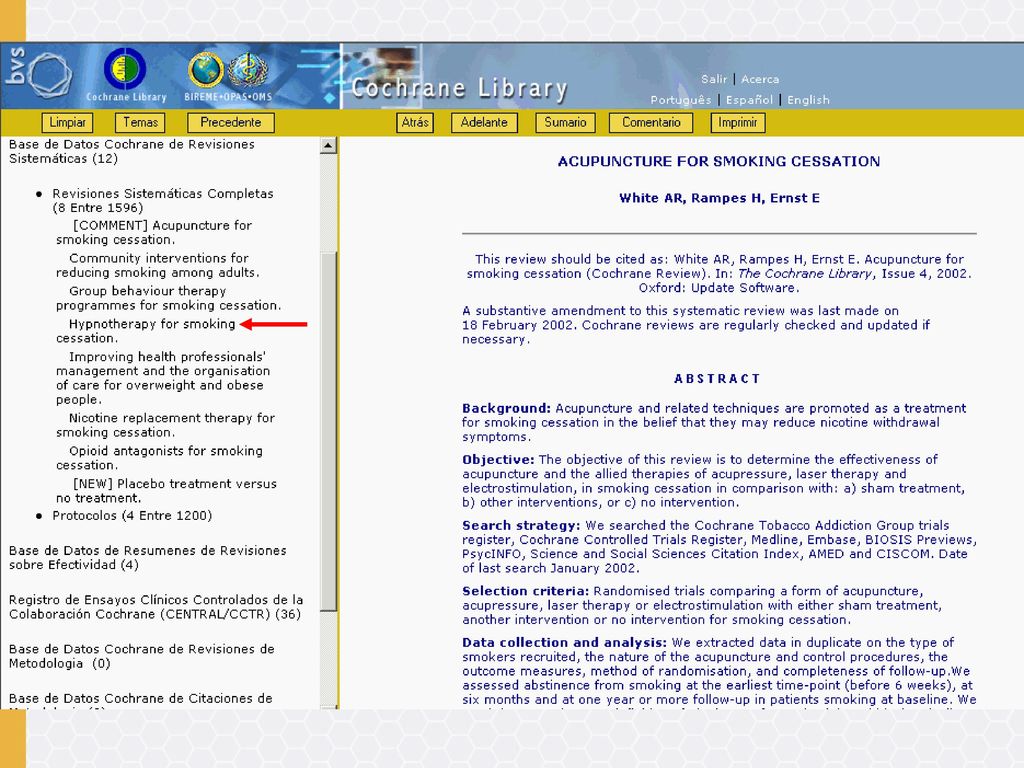
Task: Click the OMS emblem icon
Action: pyautogui.click(x=249, y=69)
